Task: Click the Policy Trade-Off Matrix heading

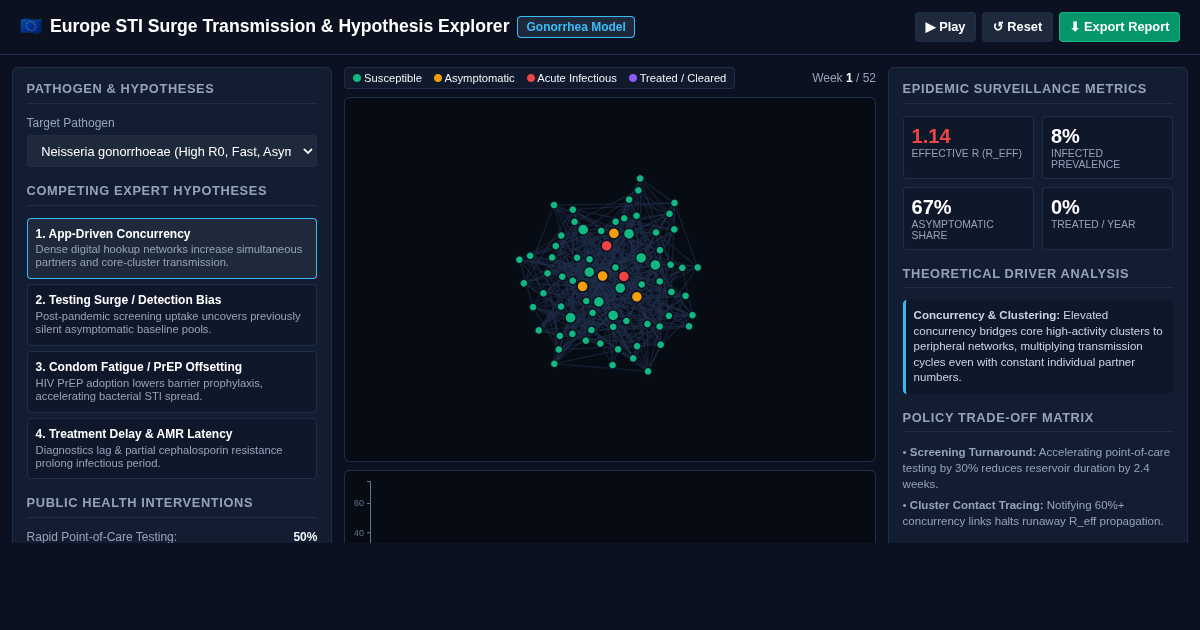Action: pyautogui.click(x=998, y=418)
